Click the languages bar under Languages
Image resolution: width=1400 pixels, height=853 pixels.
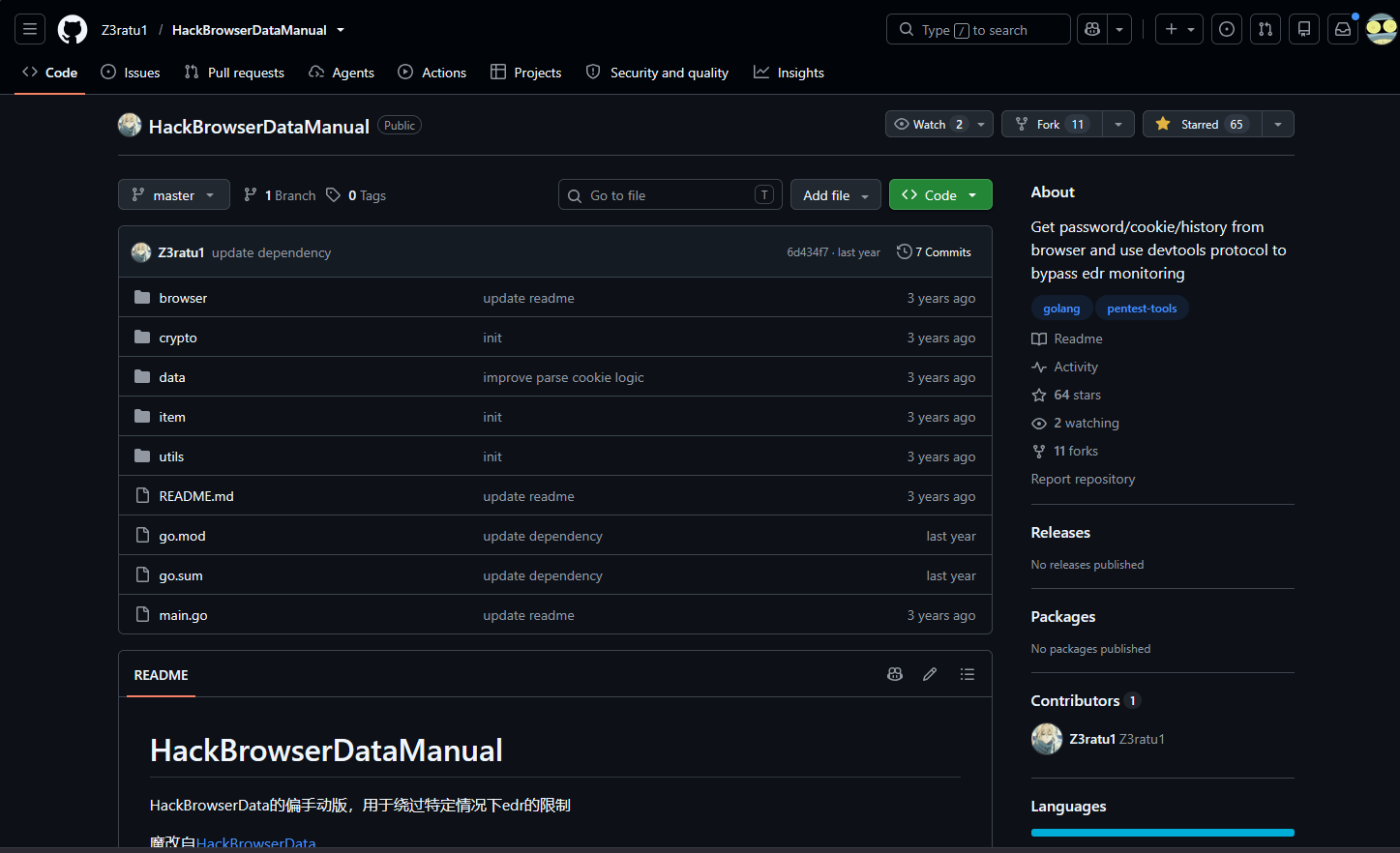[x=1162, y=833]
